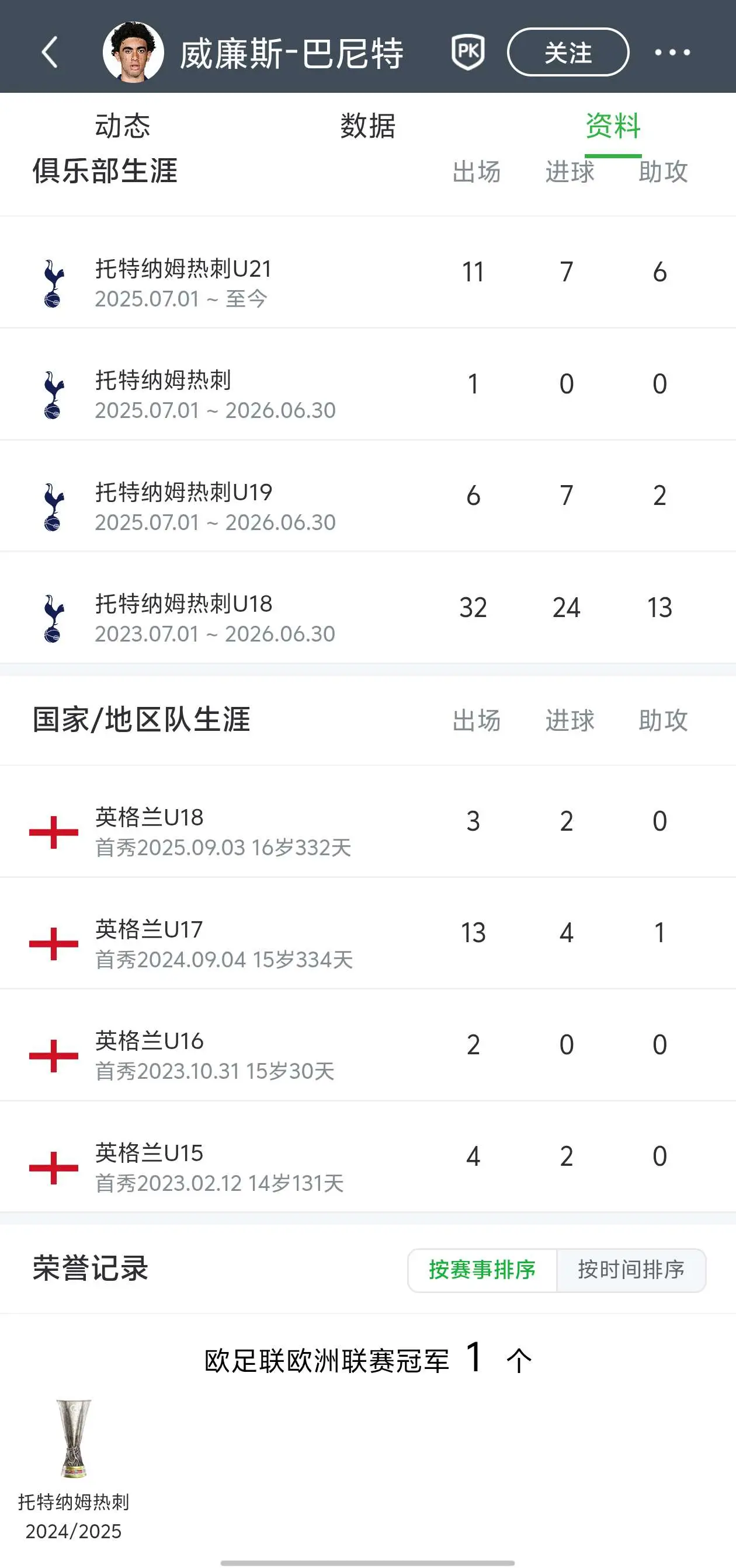Open the 英格兰U15 national team row
The height and width of the screenshot is (1568, 736).
pyautogui.click(x=368, y=1156)
